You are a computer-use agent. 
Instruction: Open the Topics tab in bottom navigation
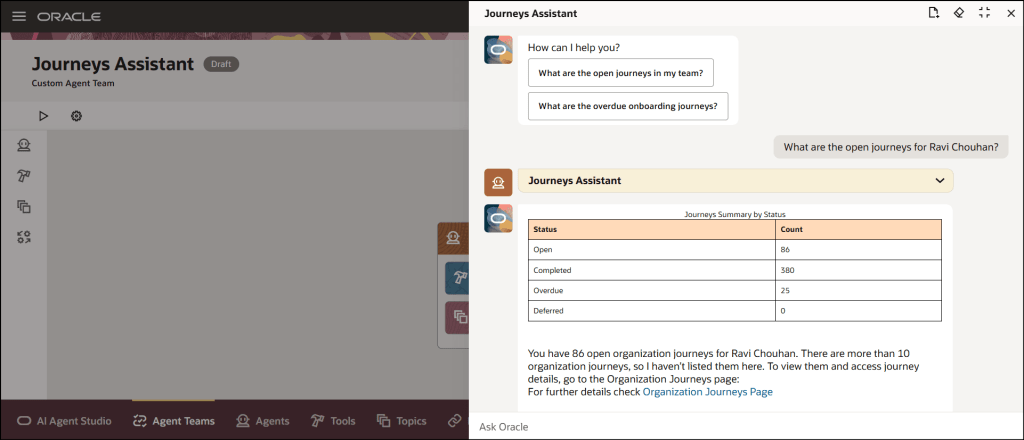[x=401, y=421]
